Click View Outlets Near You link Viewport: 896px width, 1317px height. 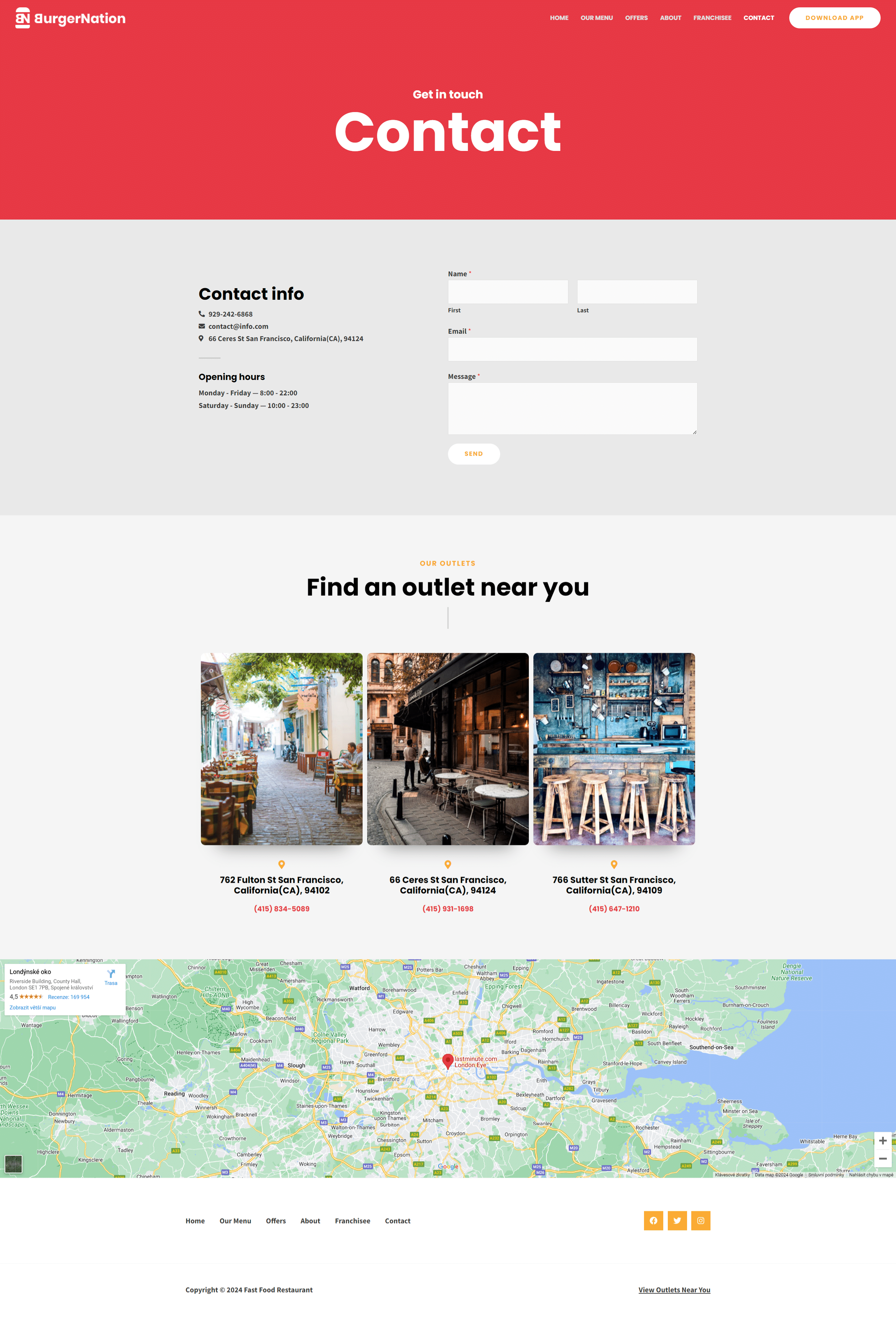point(674,1290)
